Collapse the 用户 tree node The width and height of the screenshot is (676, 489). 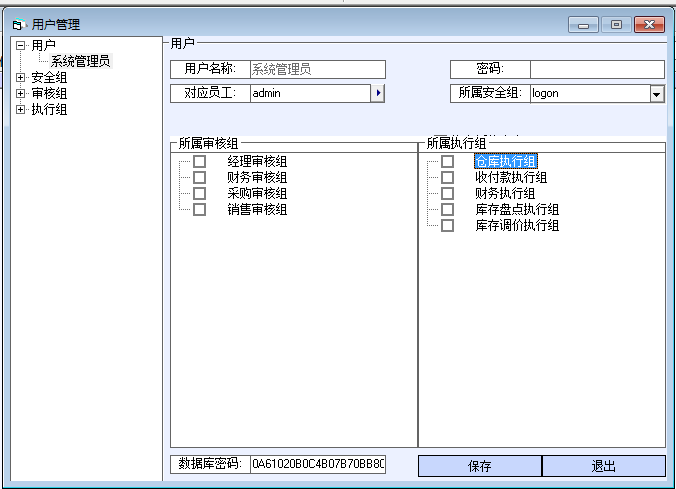click(20, 45)
